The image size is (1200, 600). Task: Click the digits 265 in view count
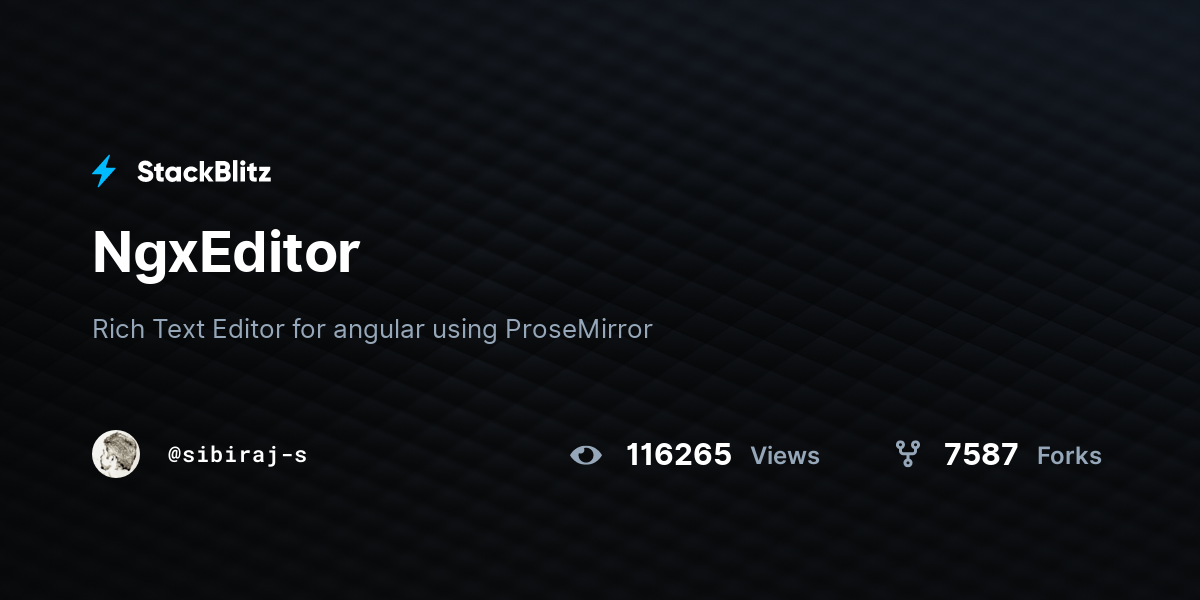click(705, 455)
